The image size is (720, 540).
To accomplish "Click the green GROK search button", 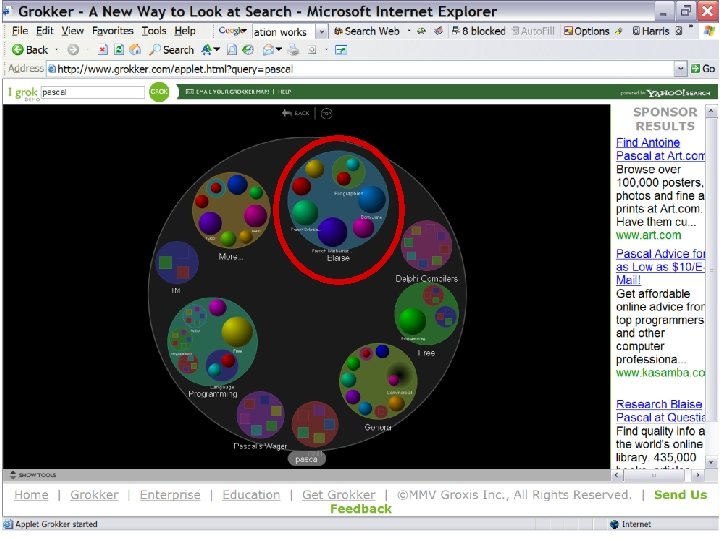I will pos(159,92).
